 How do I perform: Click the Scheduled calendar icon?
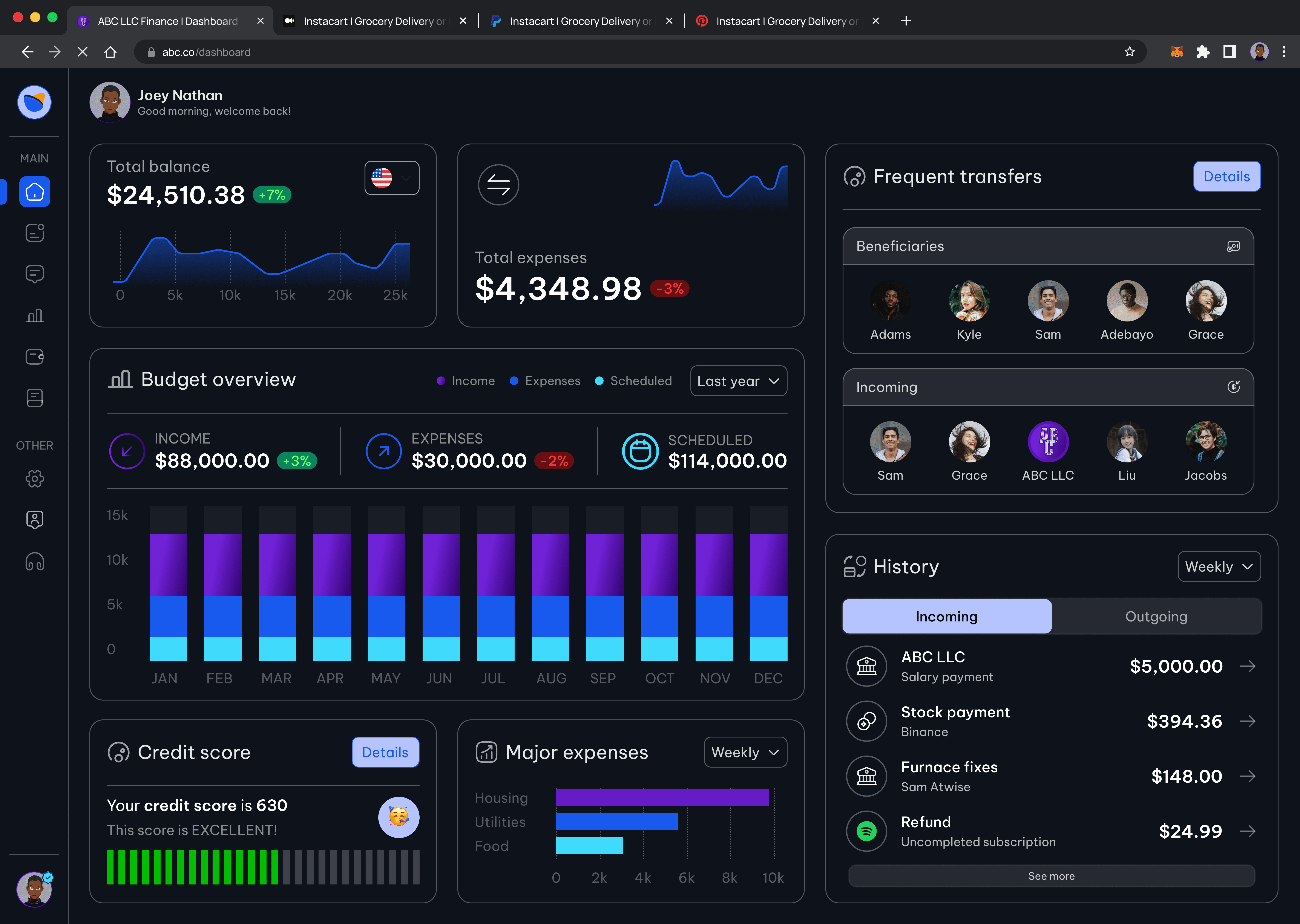click(640, 451)
